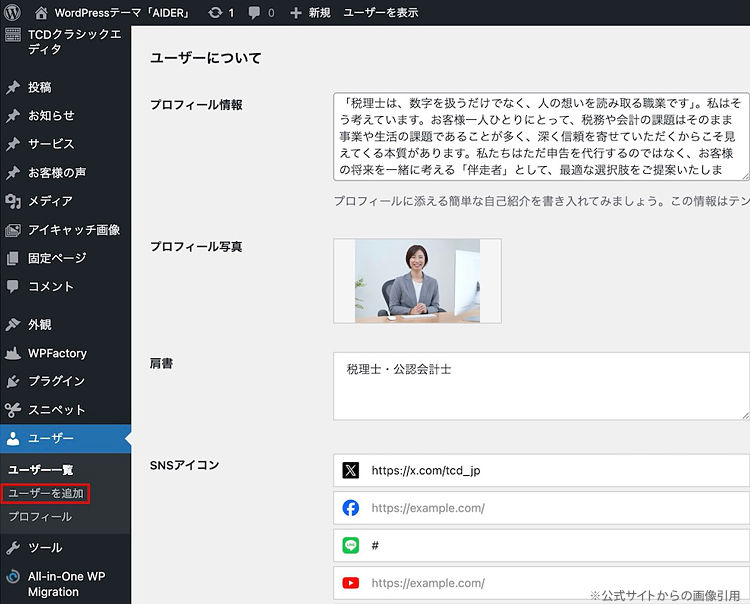
Task: Click the ユーザー menu item label
Action: click(x=51, y=439)
